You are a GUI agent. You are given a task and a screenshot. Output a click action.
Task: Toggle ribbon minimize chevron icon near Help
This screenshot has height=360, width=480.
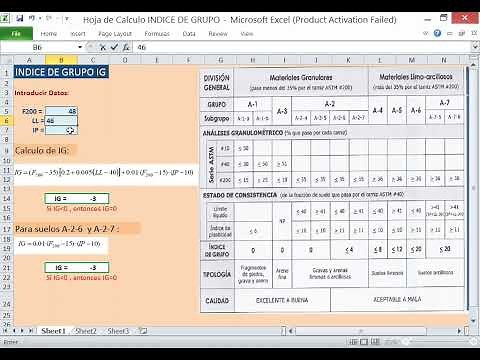(x=426, y=33)
